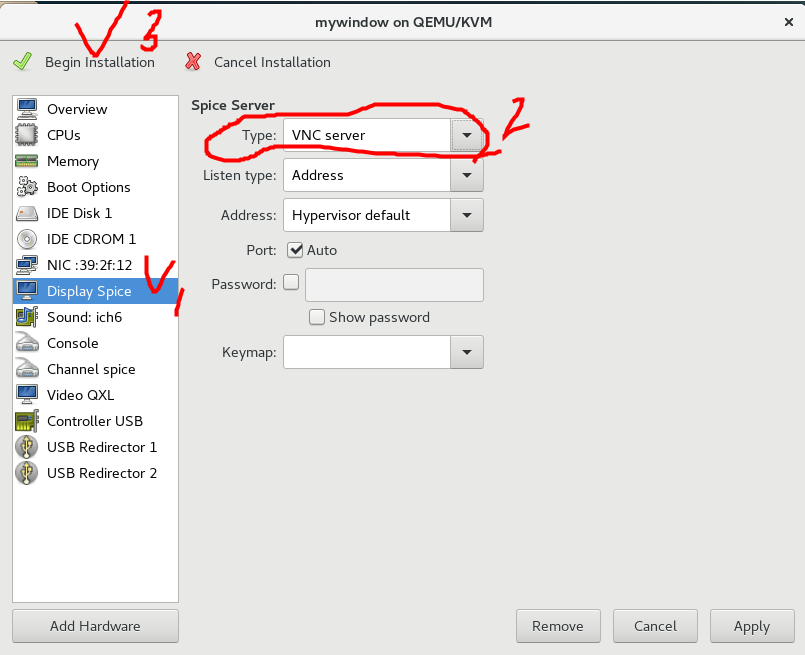Select USB Redirector 1 entry
This screenshot has width=805, height=655.
pos(95,447)
